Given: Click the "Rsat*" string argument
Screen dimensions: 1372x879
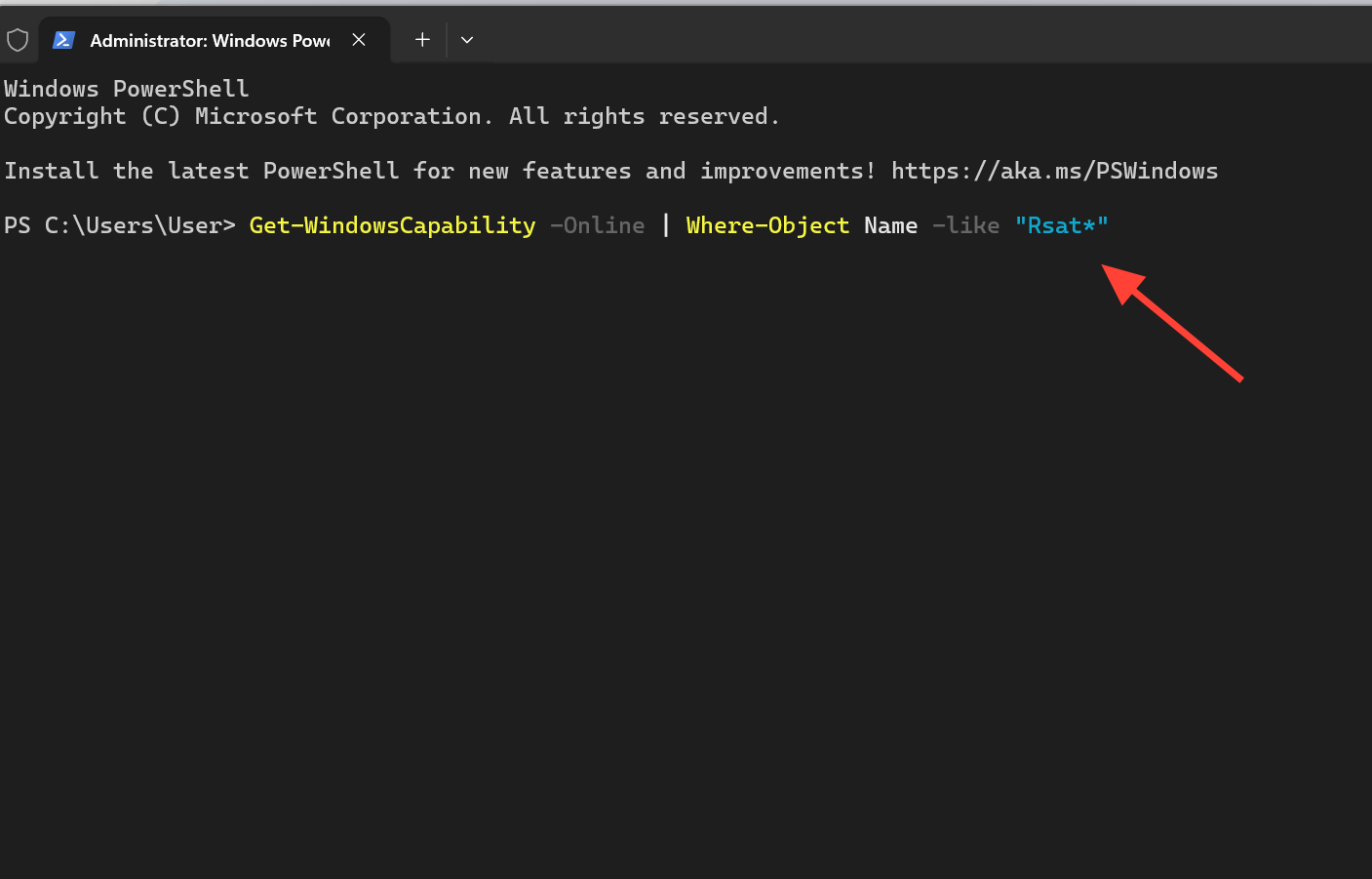Looking at the screenshot, I should coord(1061,225).
